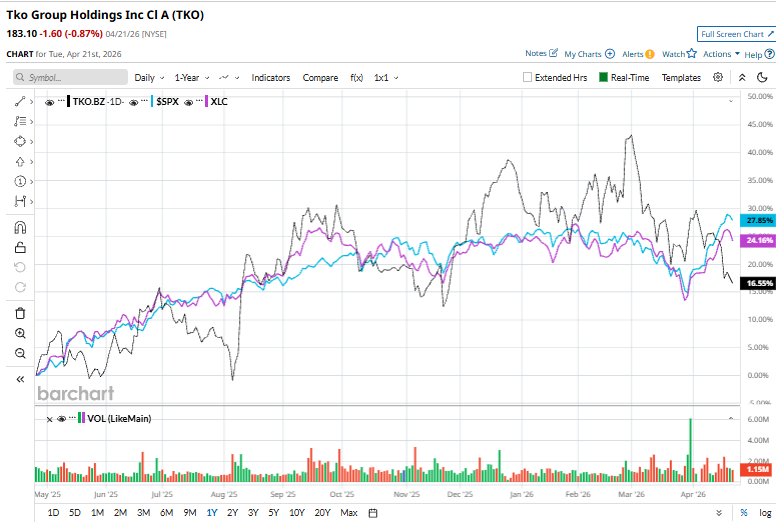Select the trend line drawing tool

pyautogui.click(x=20, y=101)
